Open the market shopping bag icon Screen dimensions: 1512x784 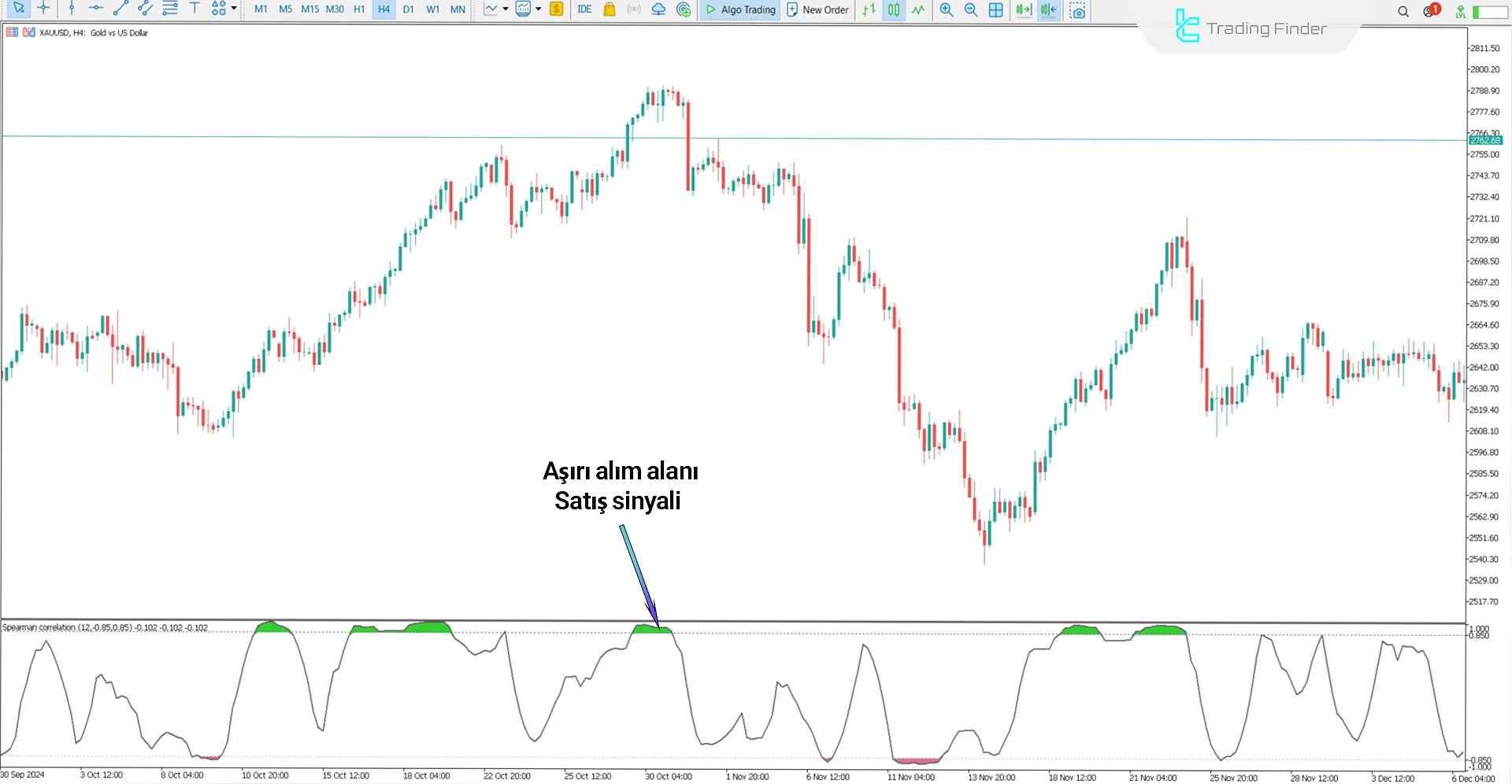(x=609, y=9)
